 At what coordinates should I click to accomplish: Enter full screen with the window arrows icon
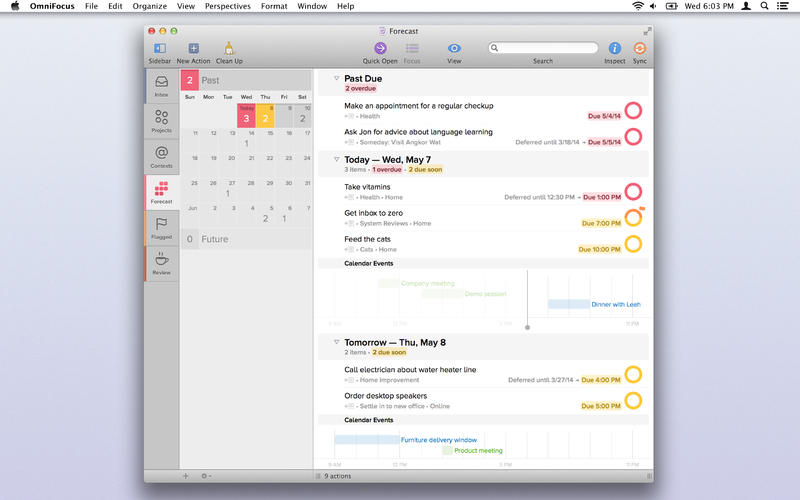tap(647, 32)
